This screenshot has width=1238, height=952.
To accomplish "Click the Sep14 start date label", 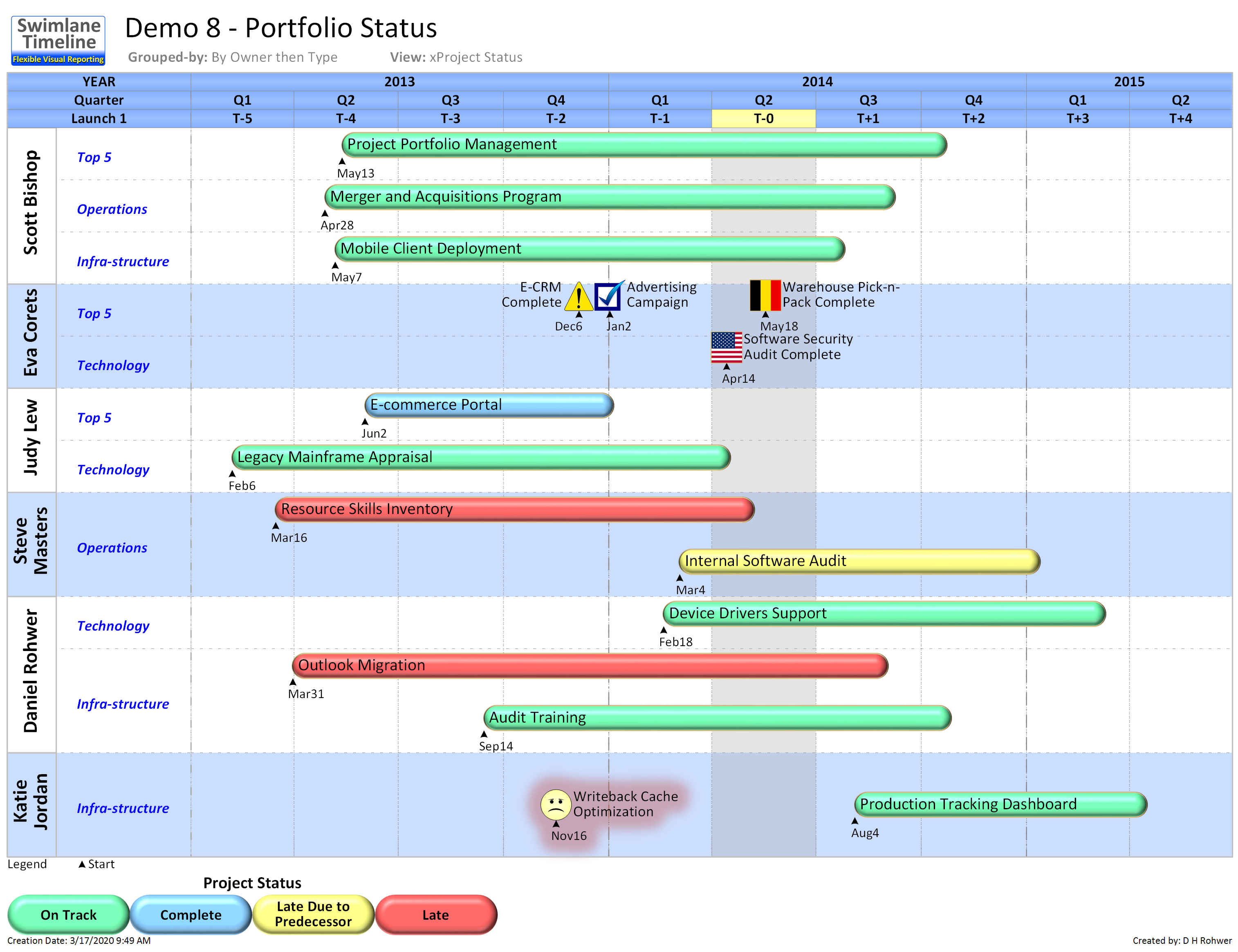I will click(x=496, y=746).
